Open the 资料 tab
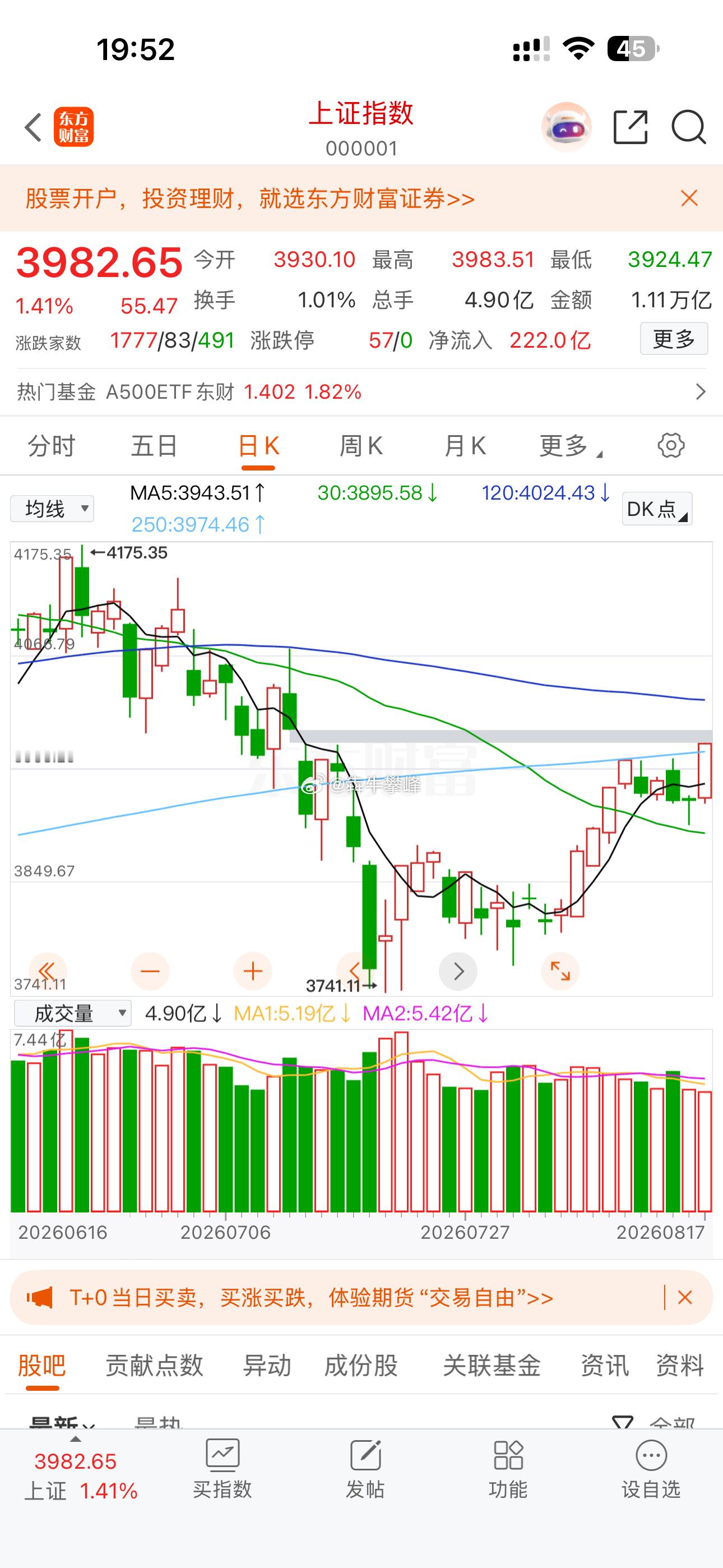 (680, 1366)
